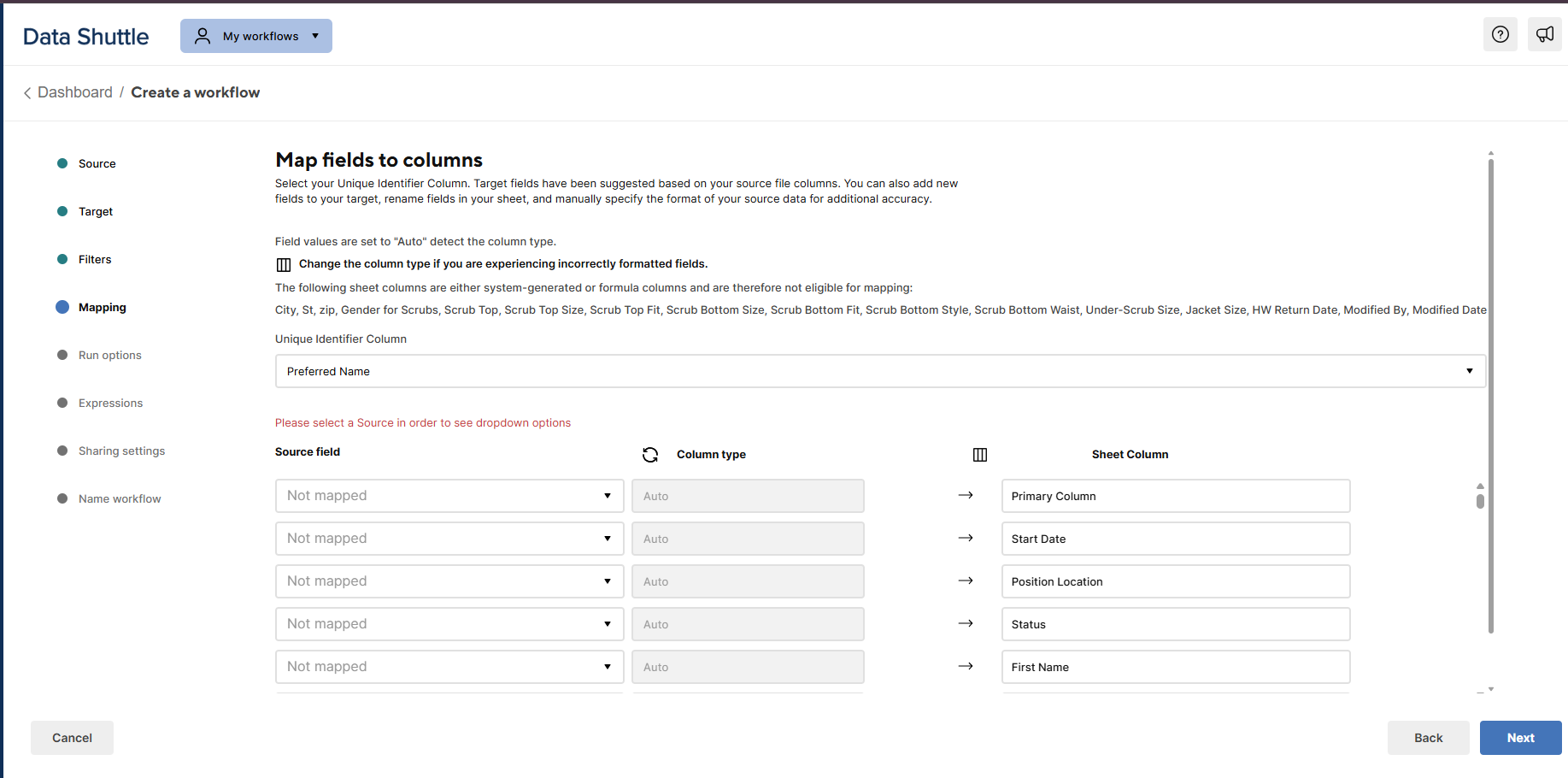The width and height of the screenshot is (1568, 778).
Task: Click the First Name sheet column field
Action: 1176,667
